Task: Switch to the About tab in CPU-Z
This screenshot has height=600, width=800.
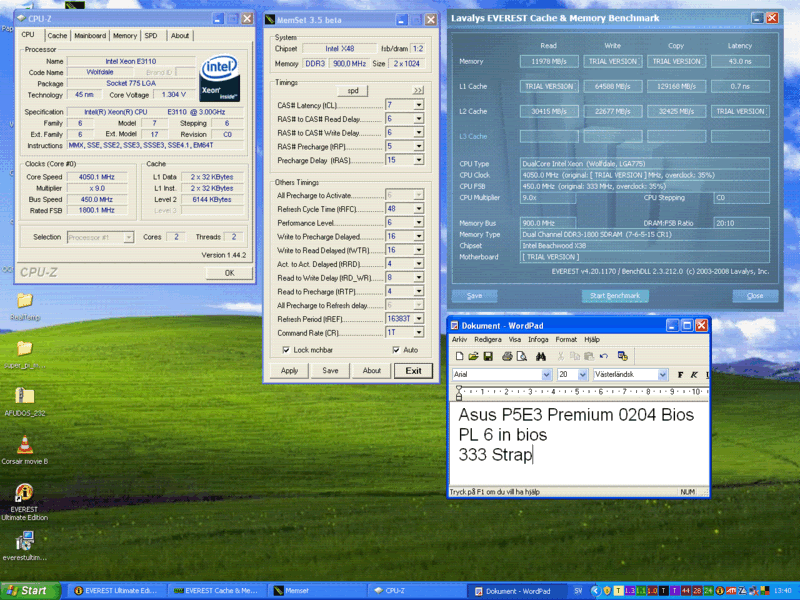Action: pos(180,36)
